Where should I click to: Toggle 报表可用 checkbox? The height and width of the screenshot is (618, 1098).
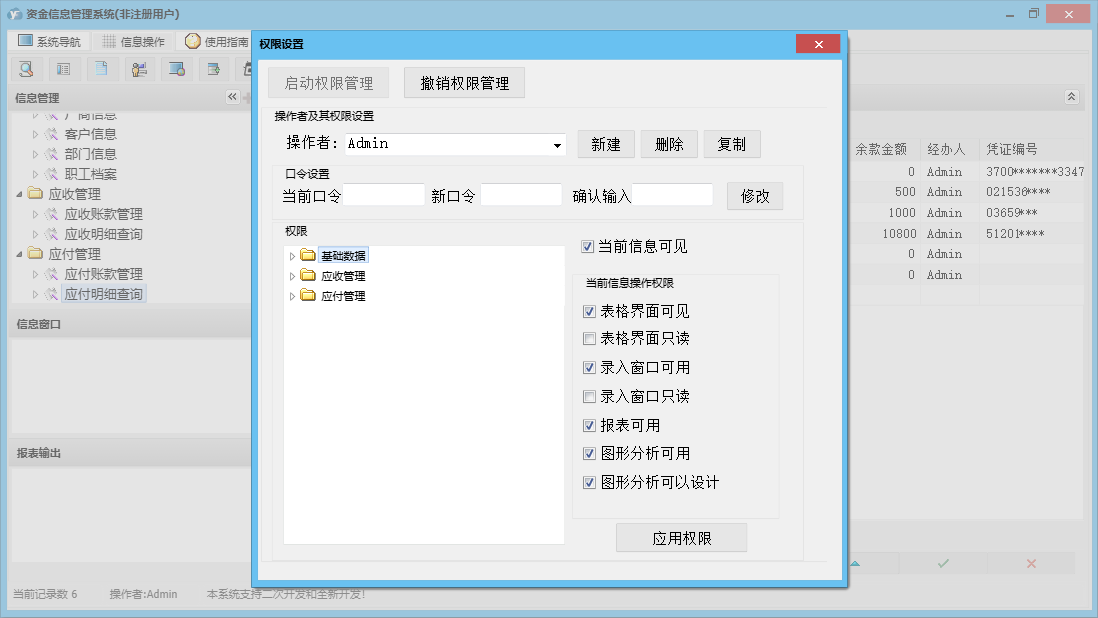point(590,426)
